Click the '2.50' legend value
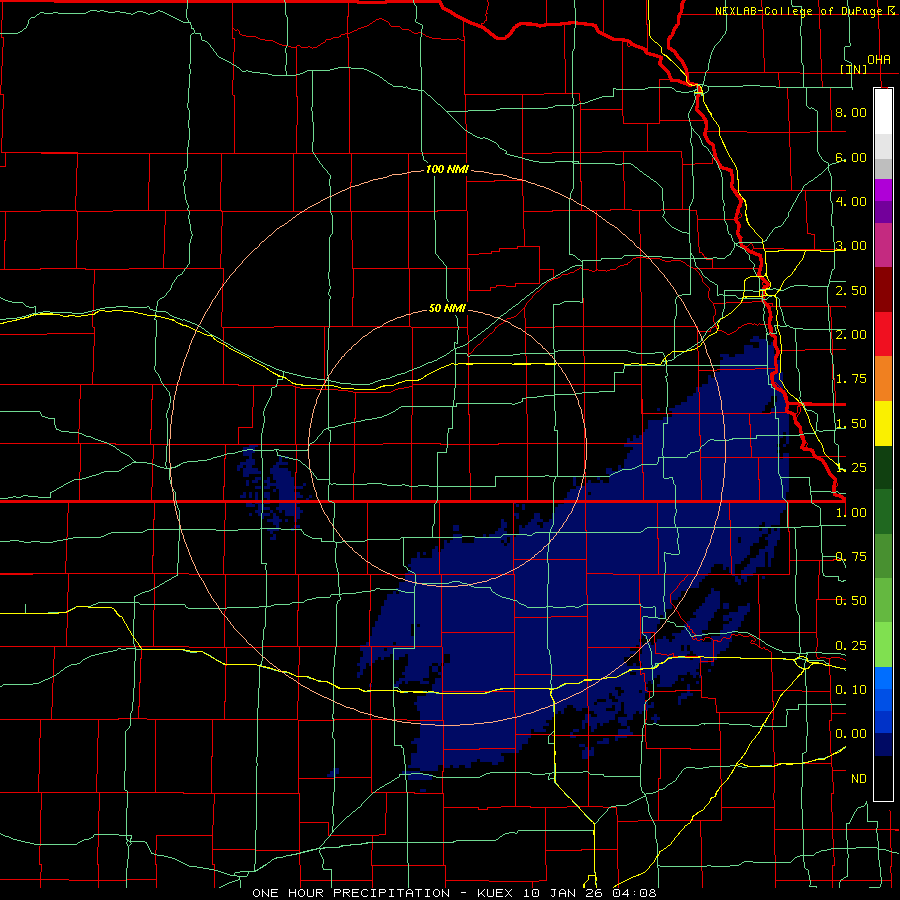The image size is (900, 900). click(x=851, y=290)
